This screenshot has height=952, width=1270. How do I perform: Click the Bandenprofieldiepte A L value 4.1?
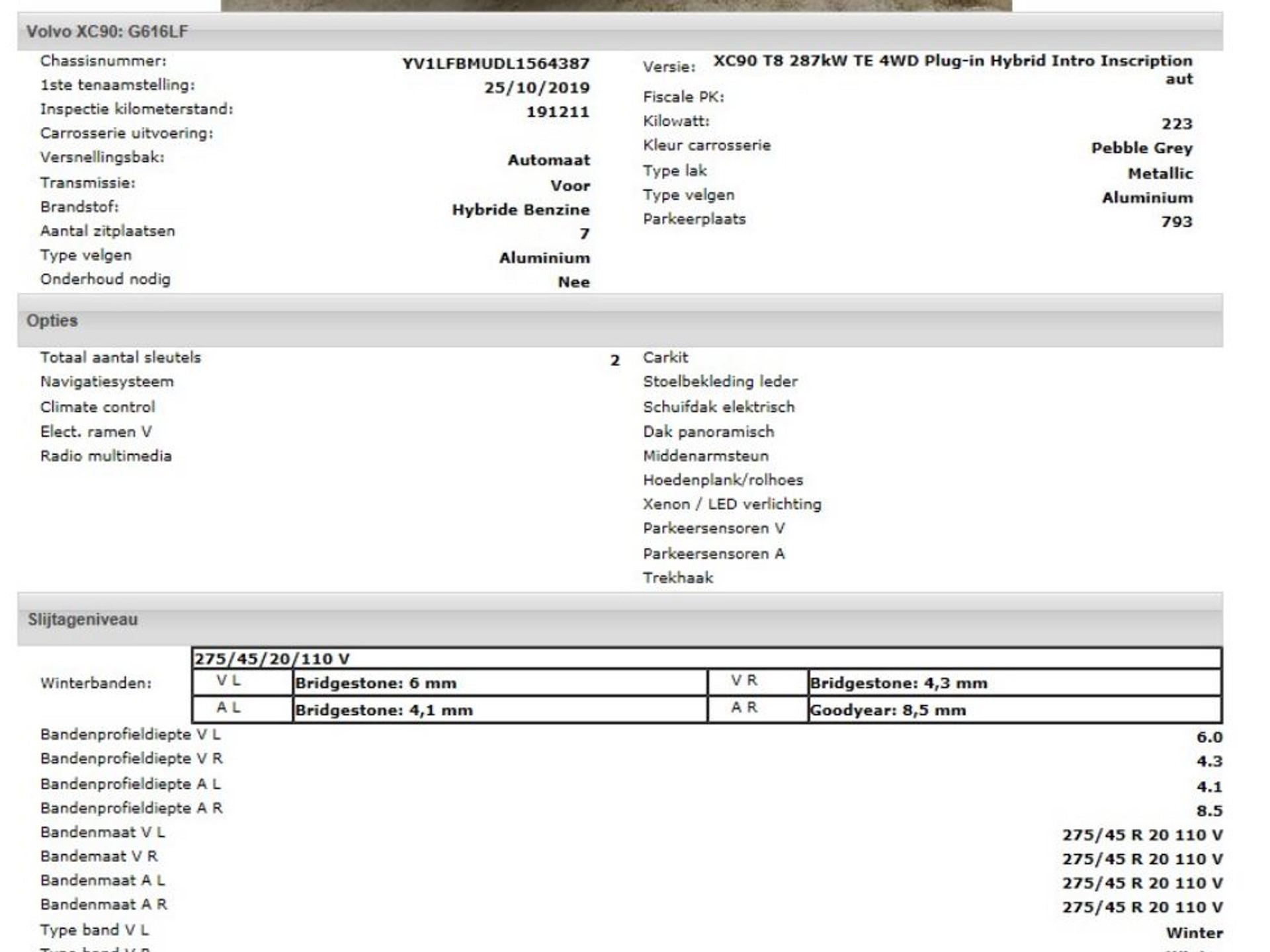1209,787
